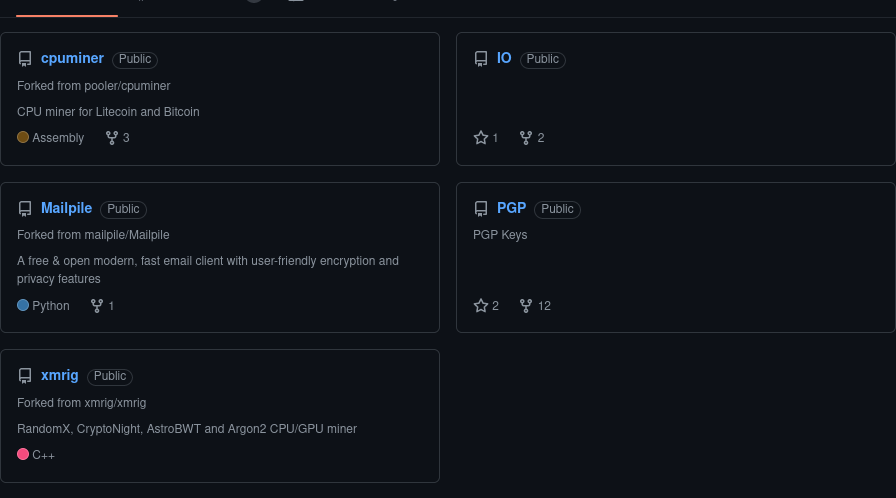This screenshot has width=896, height=498.
Task: Navigate to the IO repository
Action: click(504, 59)
